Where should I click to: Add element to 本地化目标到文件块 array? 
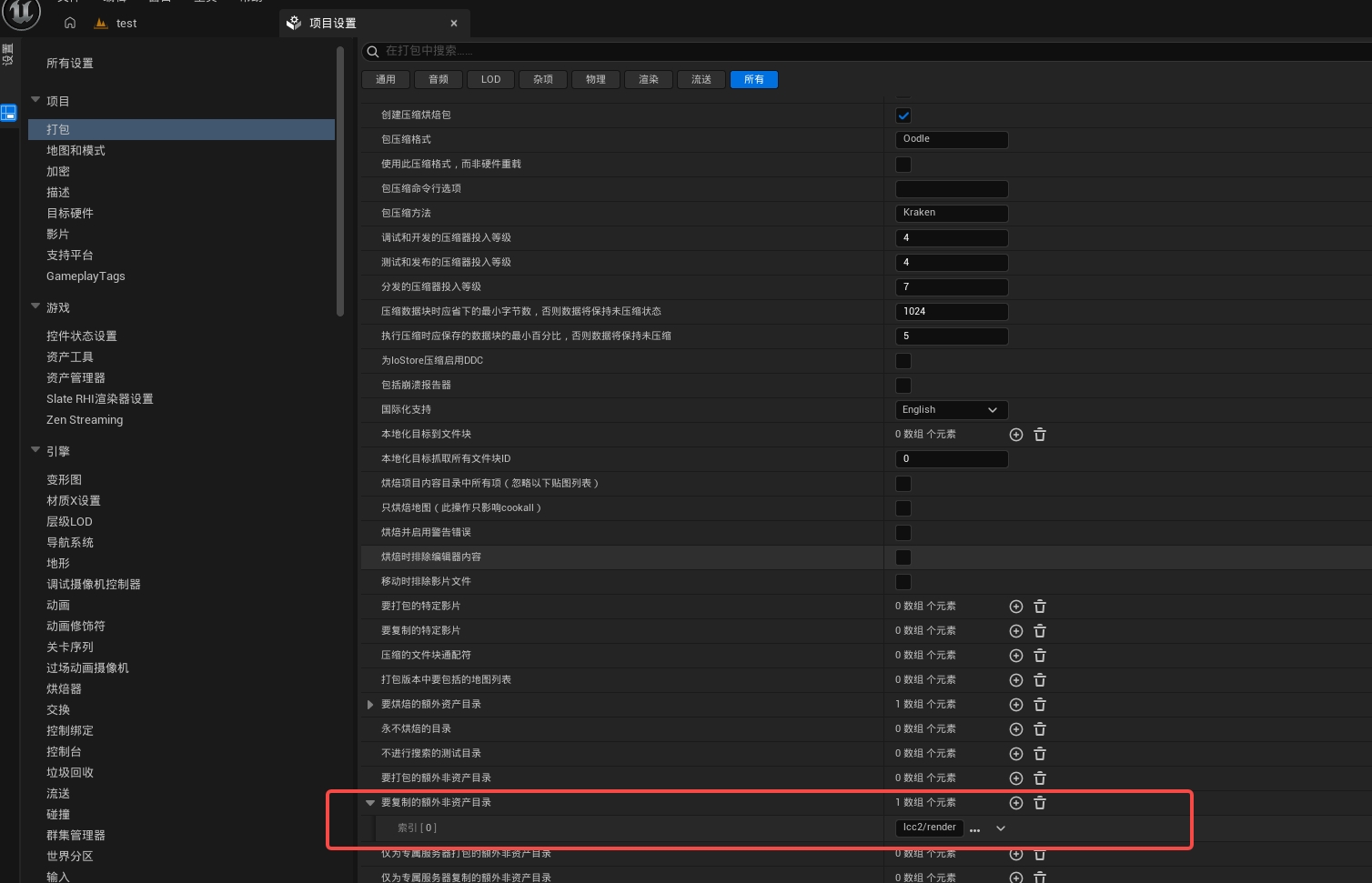(1016, 435)
